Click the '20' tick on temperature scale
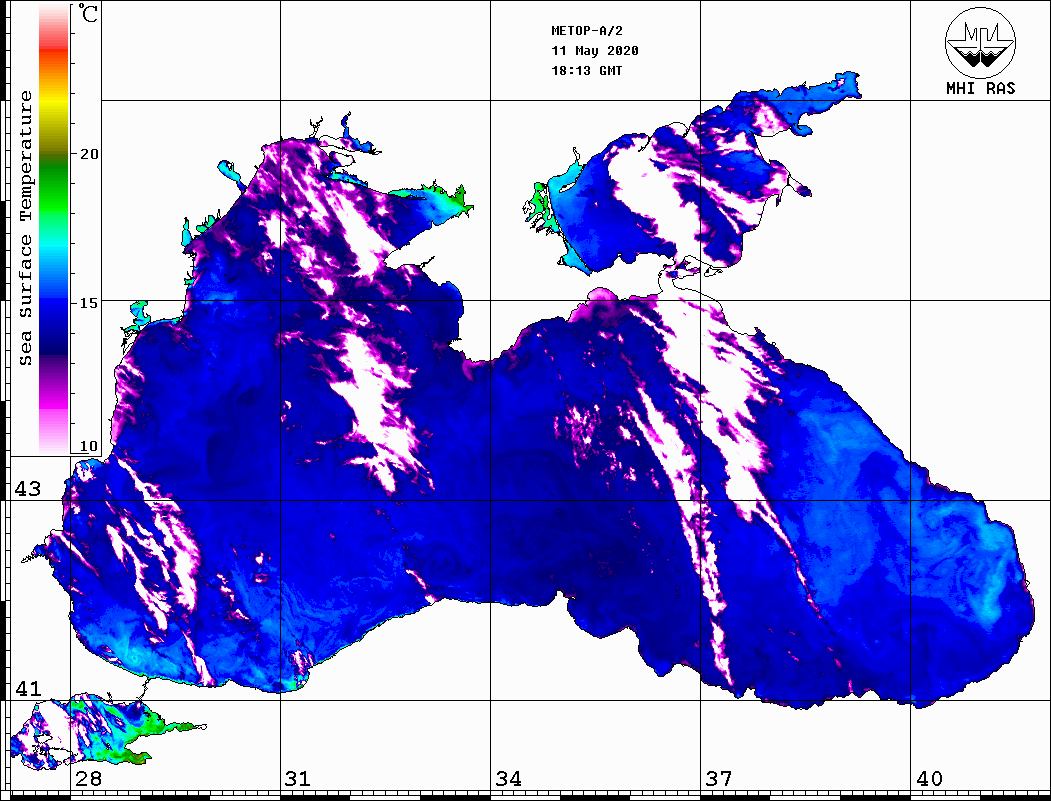 [x=88, y=154]
